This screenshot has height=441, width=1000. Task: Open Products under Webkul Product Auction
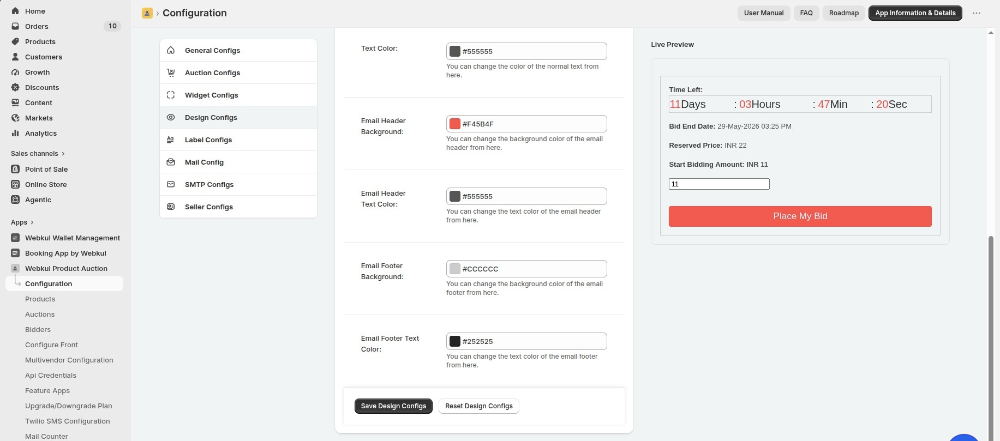40,299
